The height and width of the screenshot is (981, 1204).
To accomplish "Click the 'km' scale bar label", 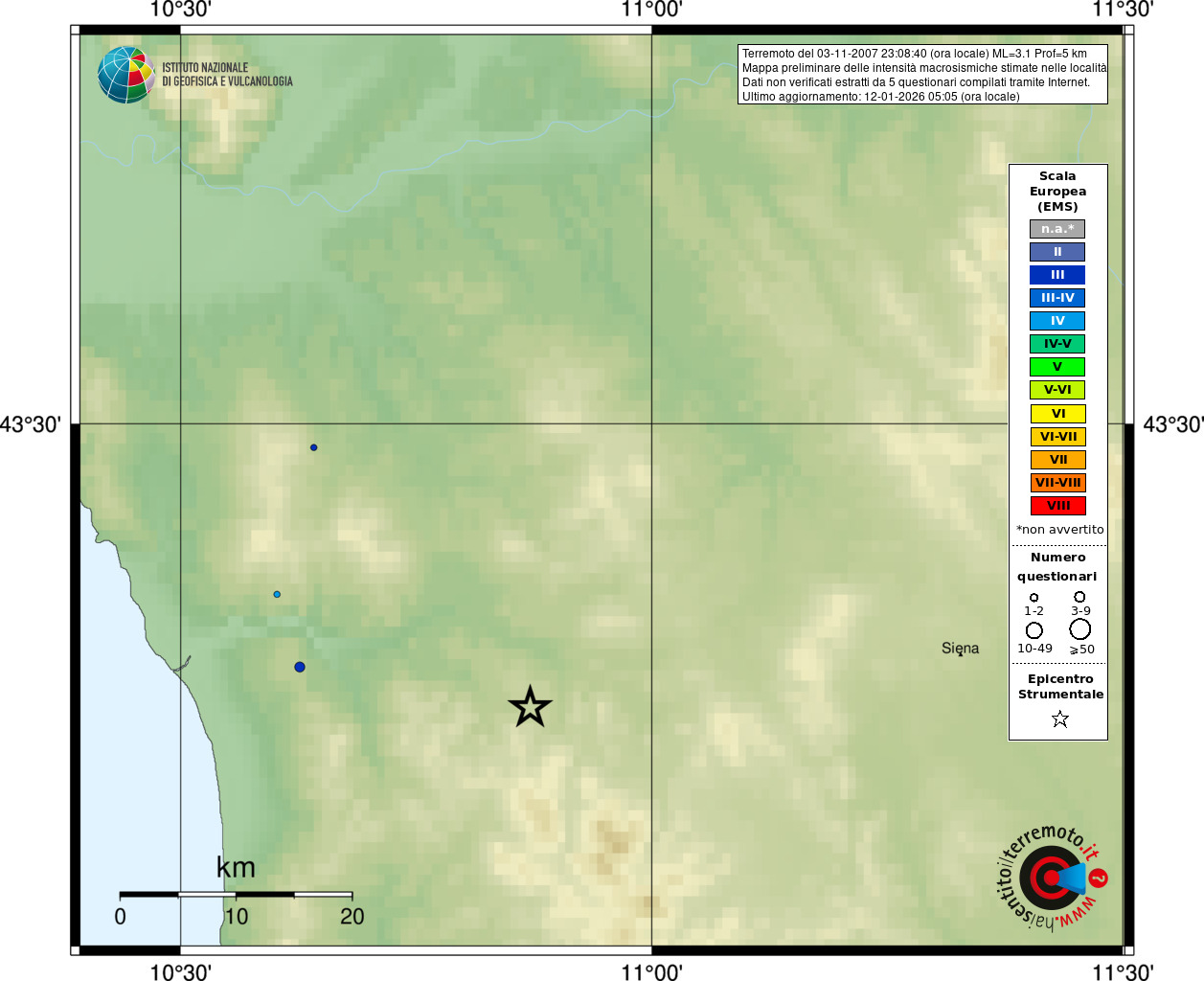I will tap(236, 868).
